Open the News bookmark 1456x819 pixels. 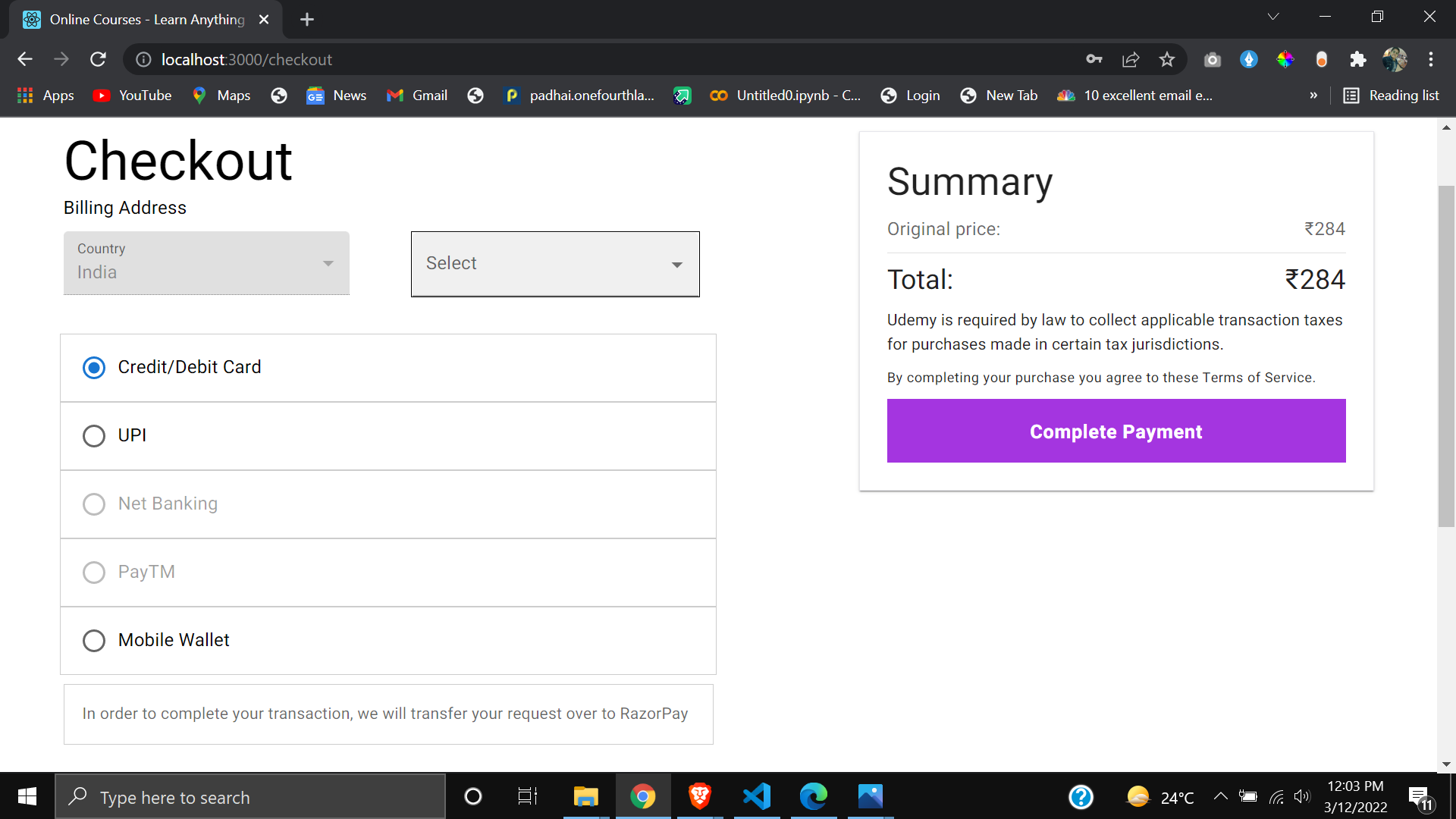[x=337, y=96]
